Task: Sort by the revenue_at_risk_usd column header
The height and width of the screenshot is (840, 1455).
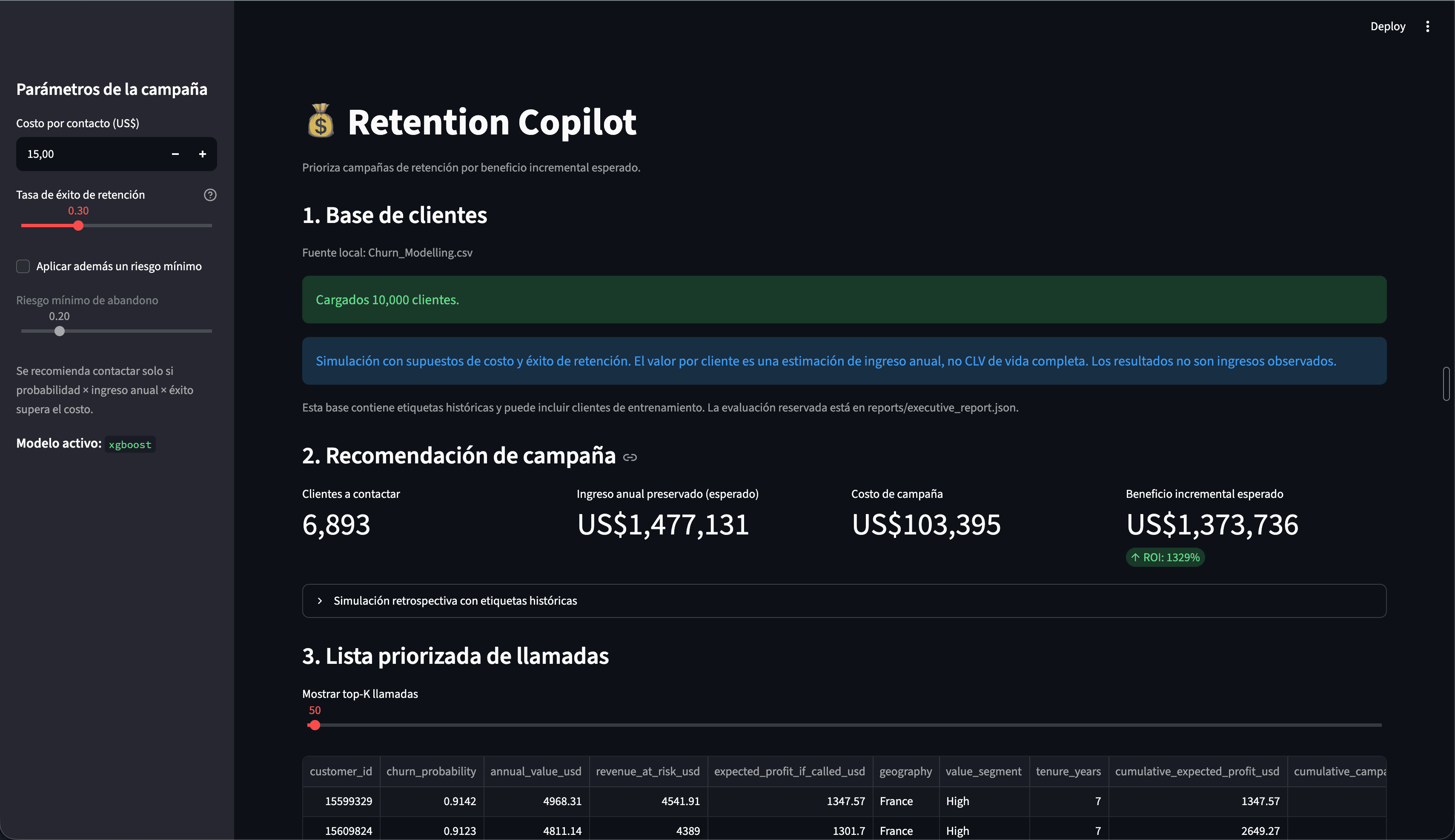Action: [648, 771]
